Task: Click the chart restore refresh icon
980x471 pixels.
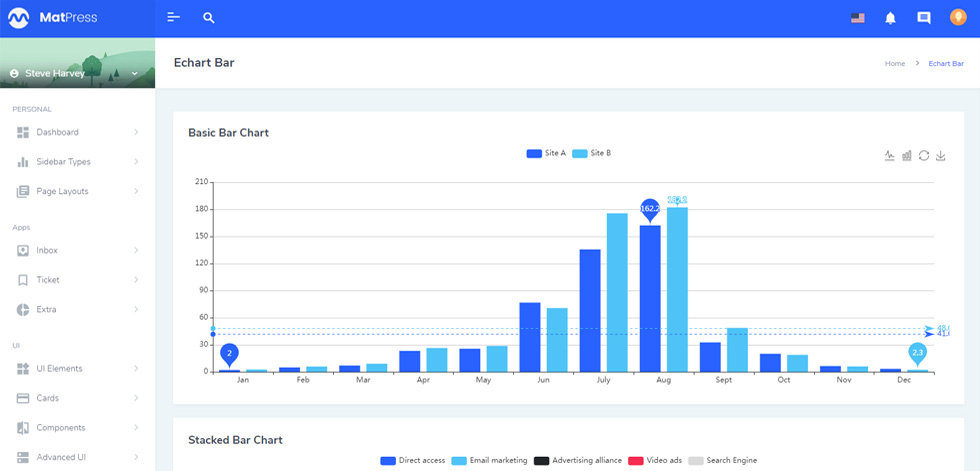Action: point(924,156)
